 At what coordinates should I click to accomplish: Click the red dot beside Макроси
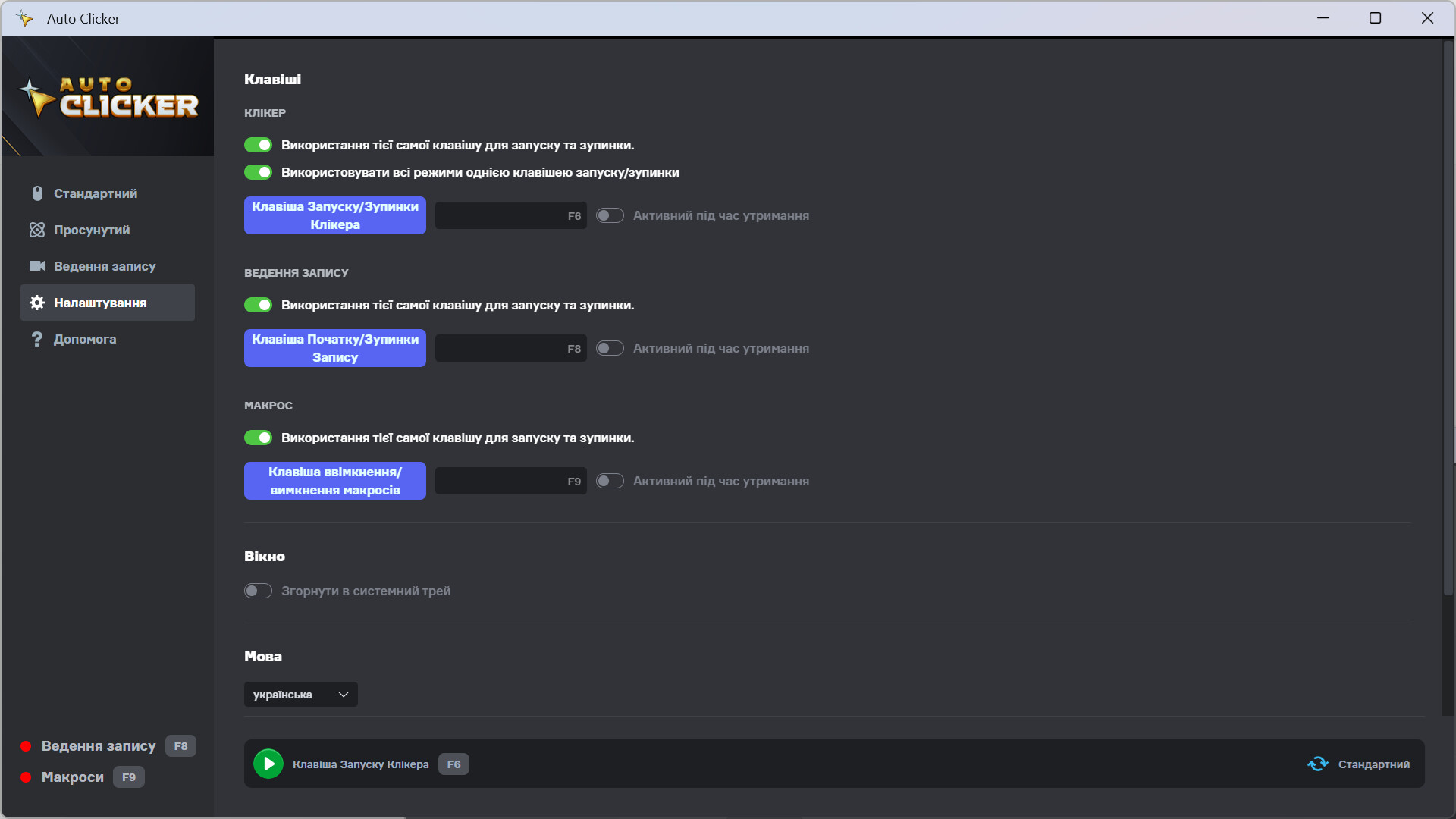[x=26, y=777]
